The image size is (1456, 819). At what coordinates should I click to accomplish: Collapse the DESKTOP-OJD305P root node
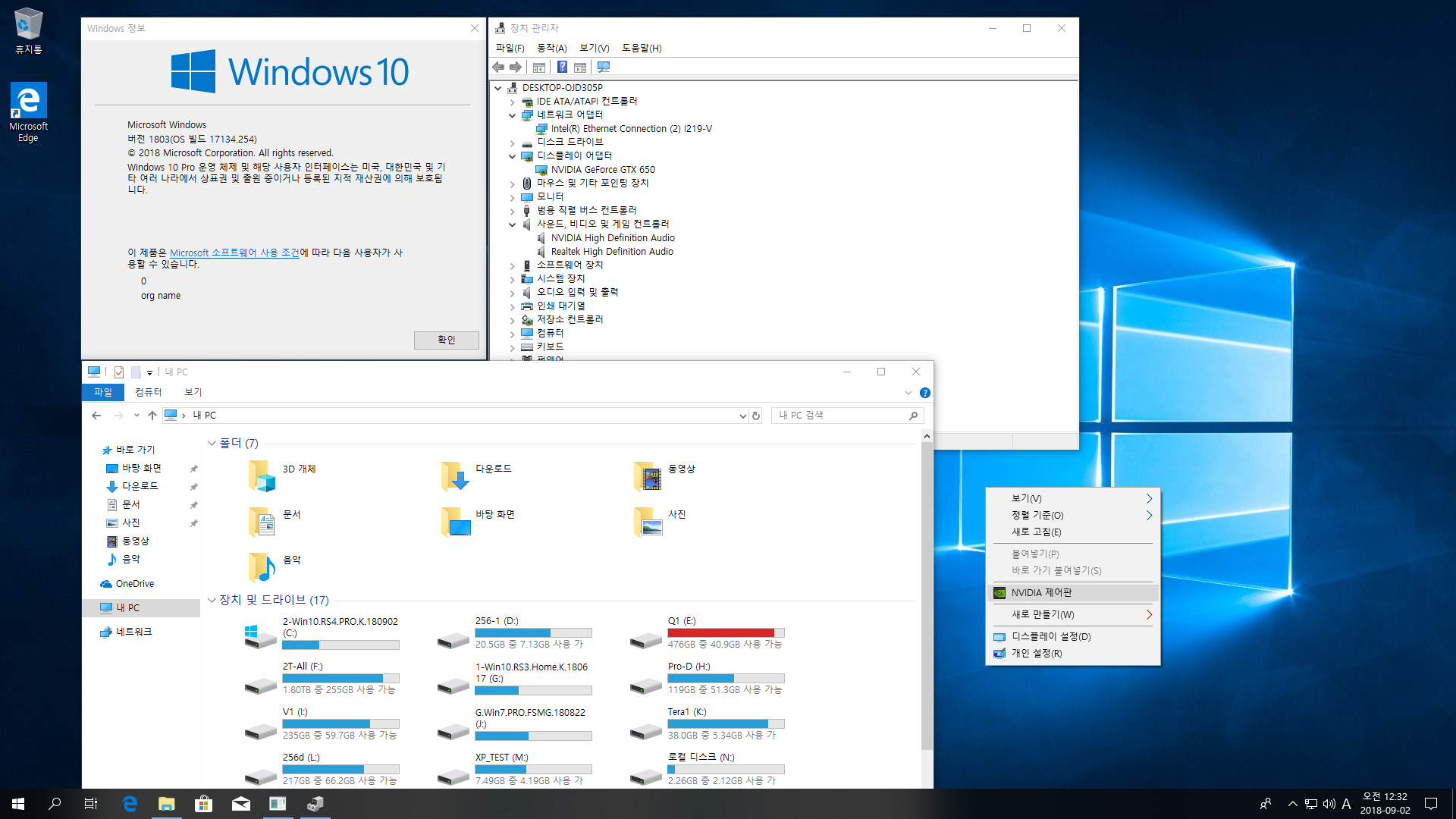click(x=498, y=88)
